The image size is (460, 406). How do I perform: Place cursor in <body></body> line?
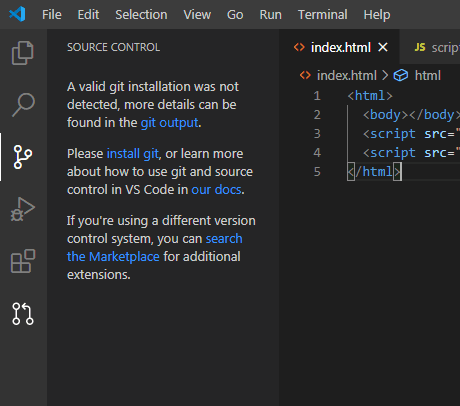pyautogui.click(x=411, y=115)
